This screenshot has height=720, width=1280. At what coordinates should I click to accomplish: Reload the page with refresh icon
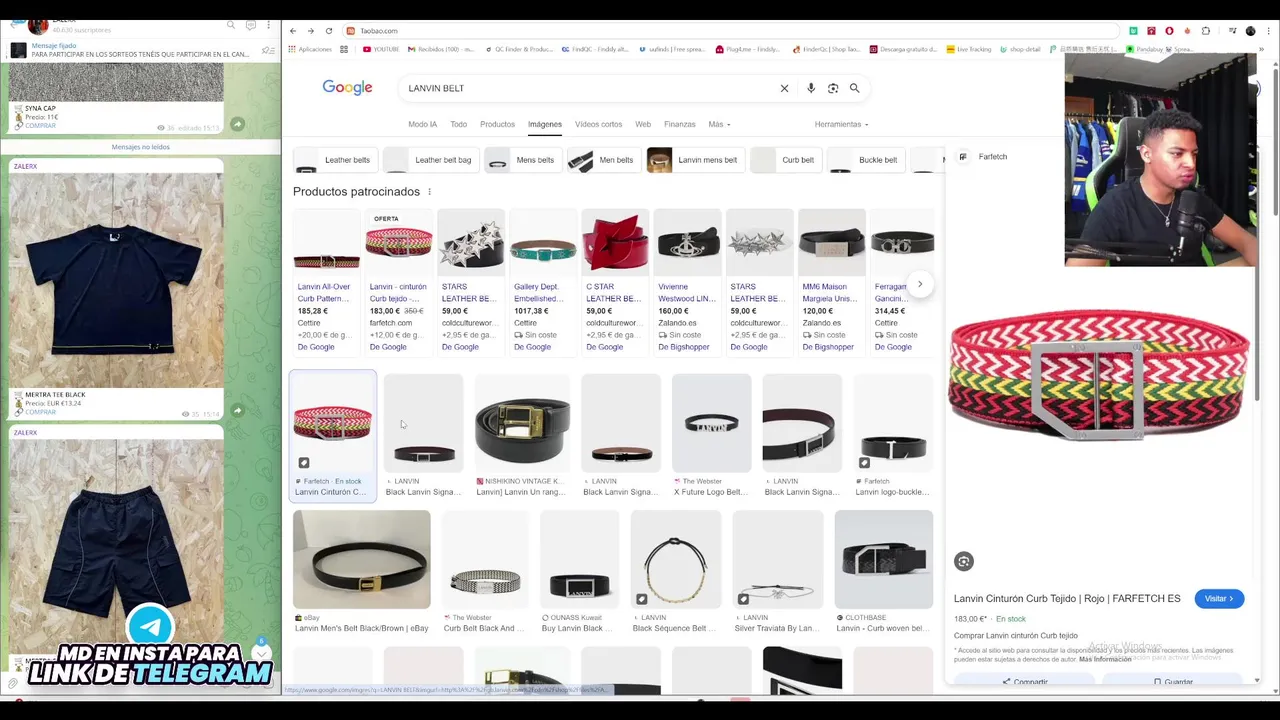pos(329,31)
